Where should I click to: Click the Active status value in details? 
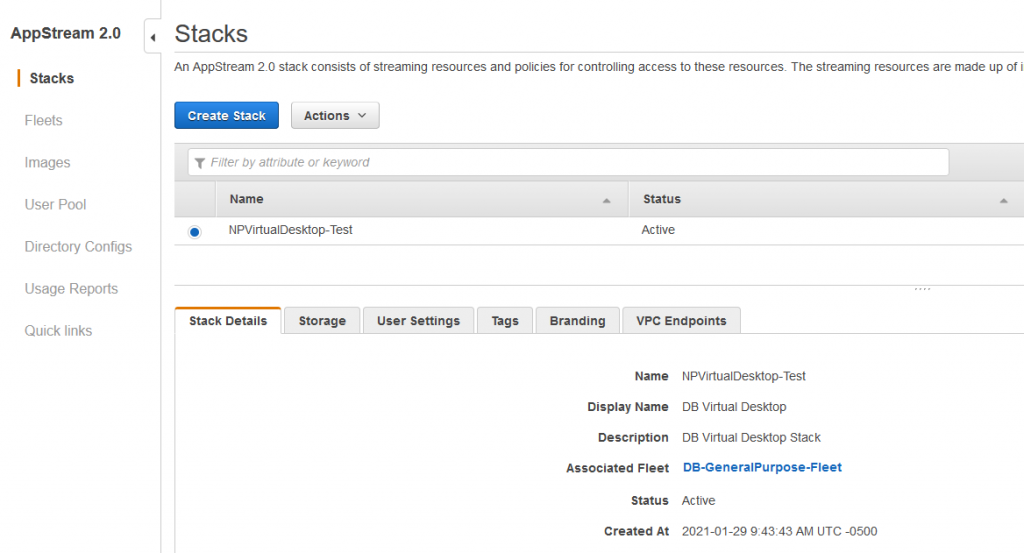point(698,501)
